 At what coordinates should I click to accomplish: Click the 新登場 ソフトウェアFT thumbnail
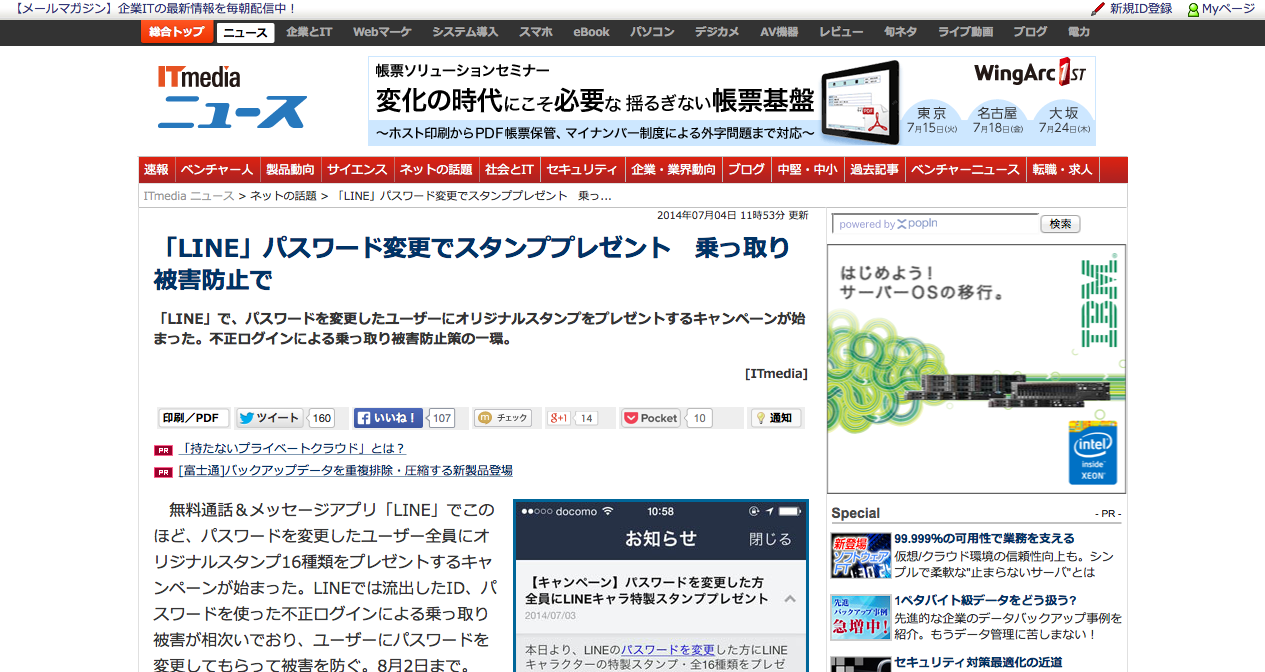pos(860,556)
